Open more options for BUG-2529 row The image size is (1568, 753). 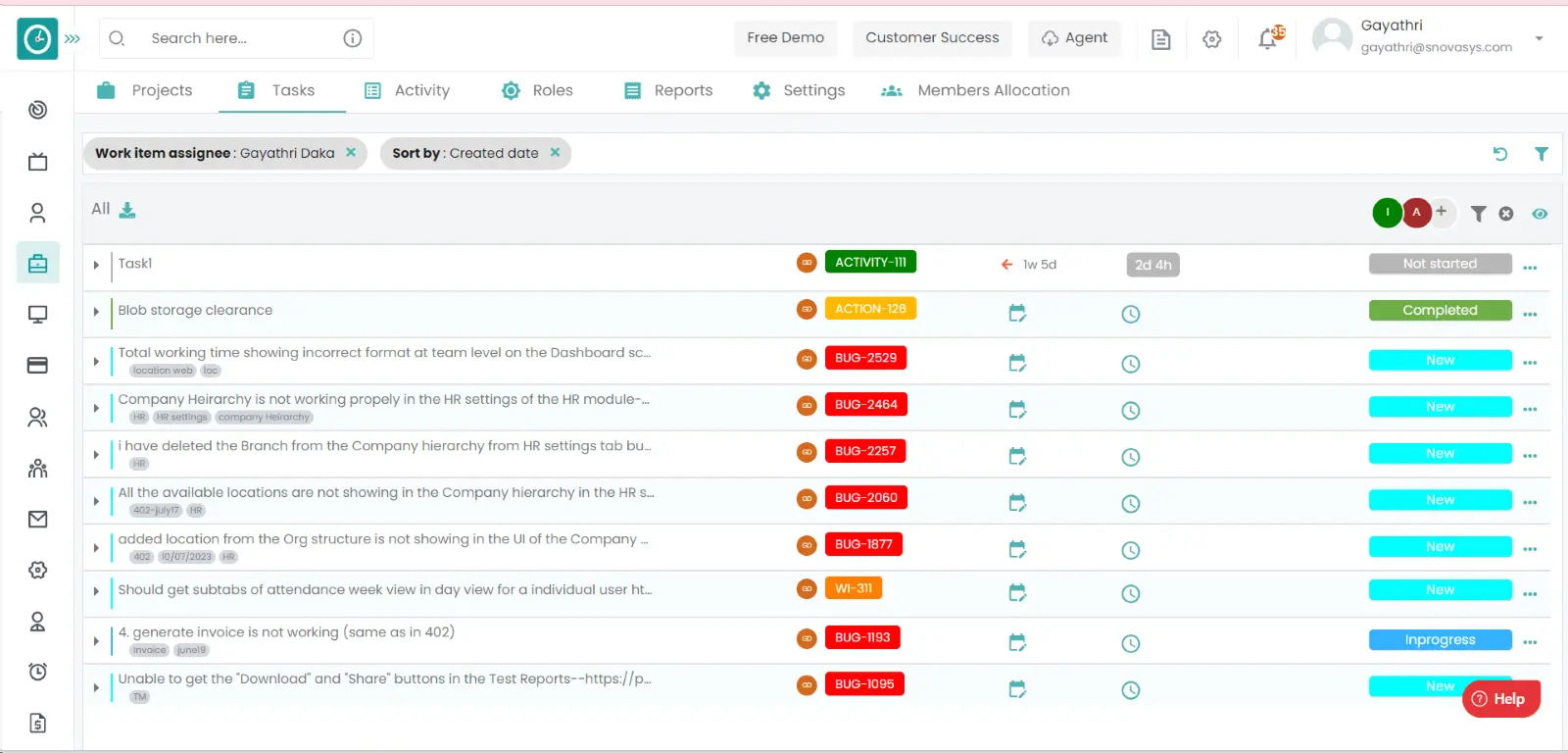click(1531, 363)
